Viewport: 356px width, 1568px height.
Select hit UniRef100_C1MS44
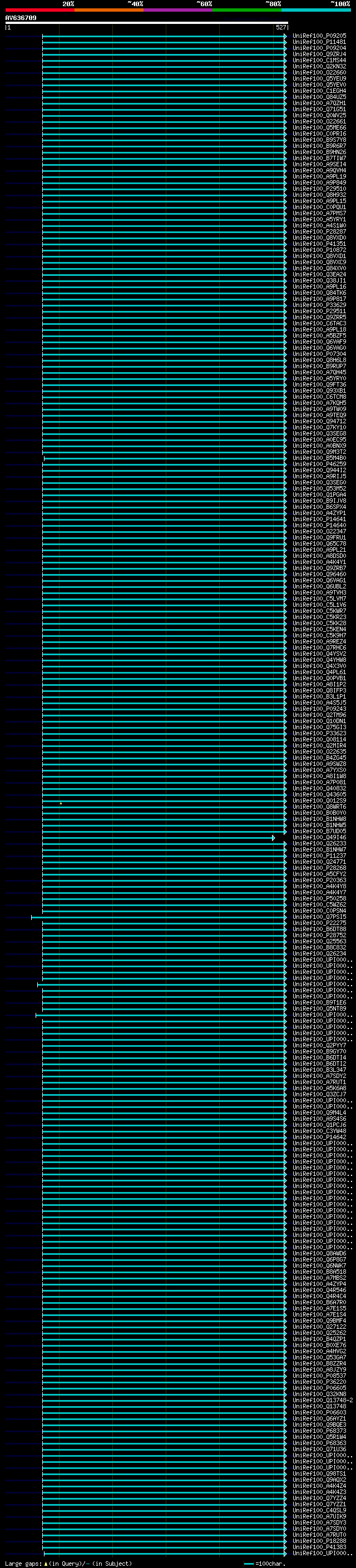[319, 60]
